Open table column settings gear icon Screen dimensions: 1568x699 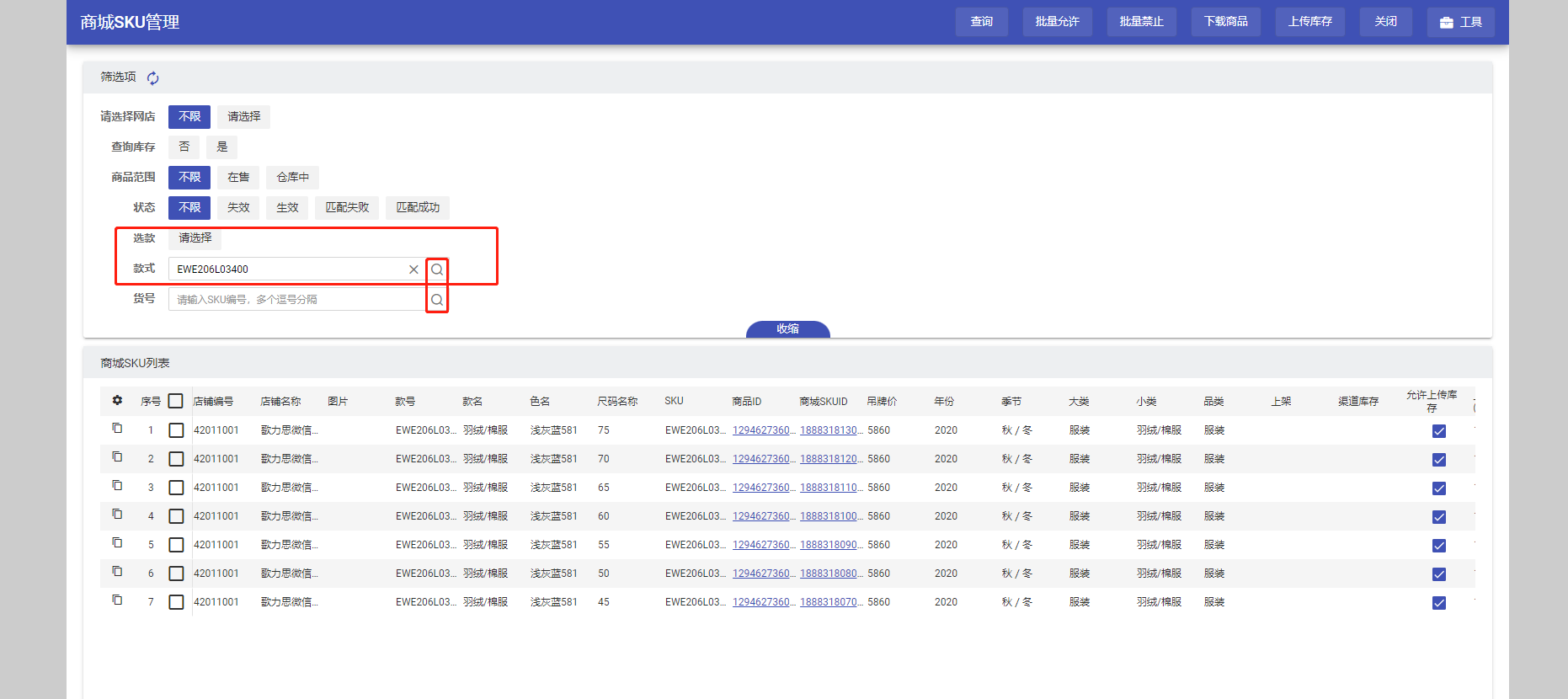pos(117,401)
